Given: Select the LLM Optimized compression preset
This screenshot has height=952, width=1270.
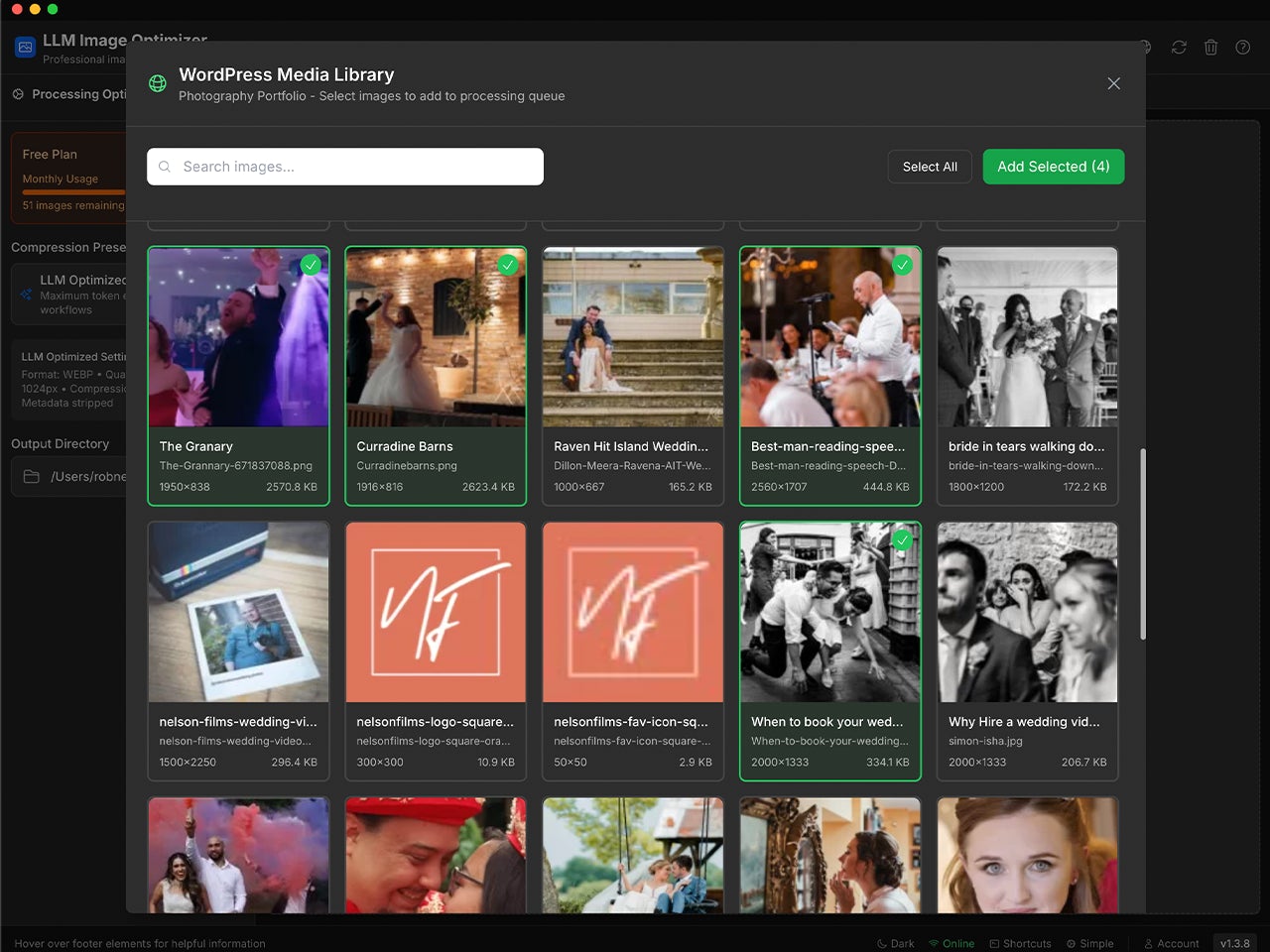Looking at the screenshot, I should click(69, 295).
